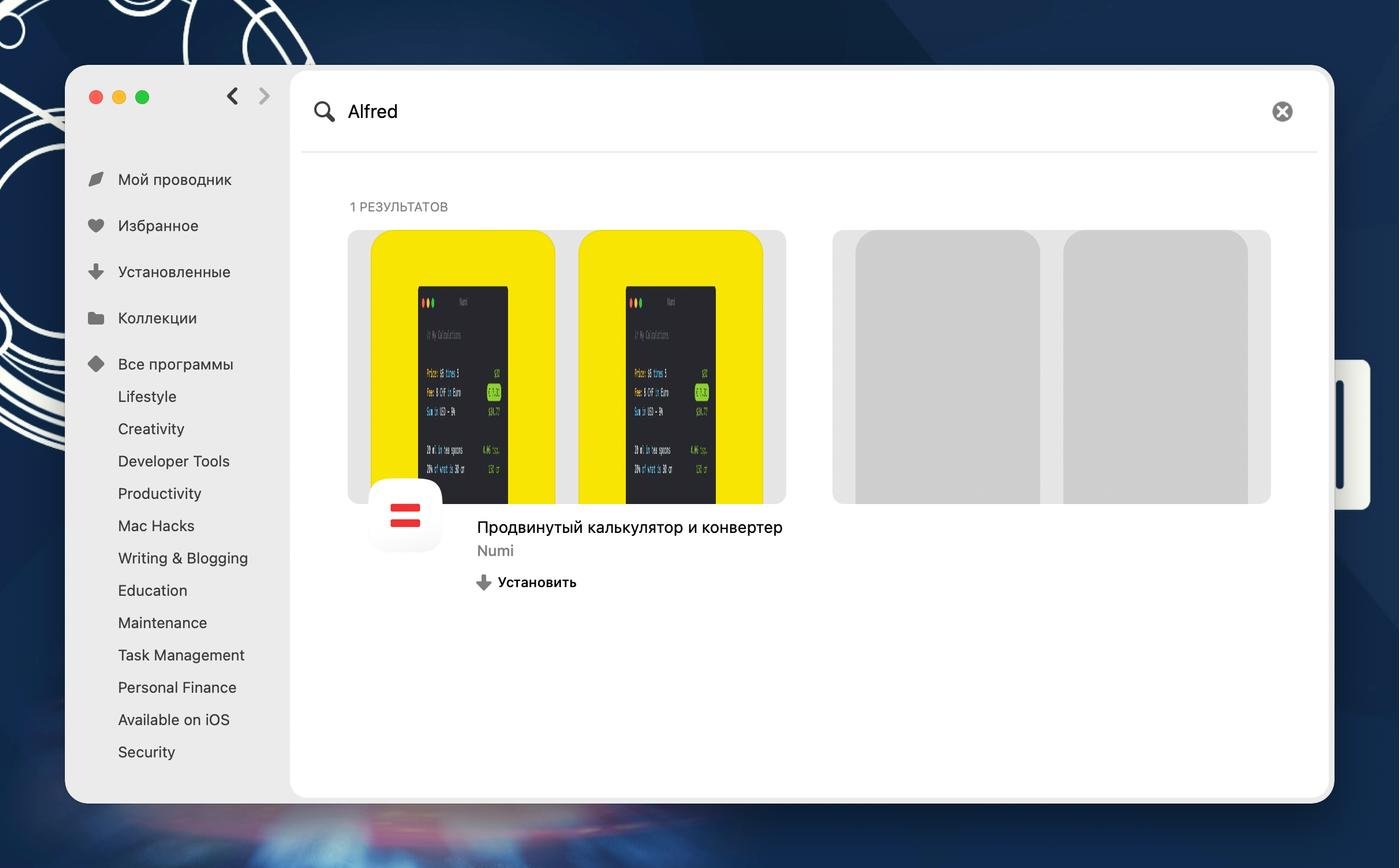Screen dimensions: 1400x868
Task: Select Все программы in the sidebar
Action: click(175, 364)
